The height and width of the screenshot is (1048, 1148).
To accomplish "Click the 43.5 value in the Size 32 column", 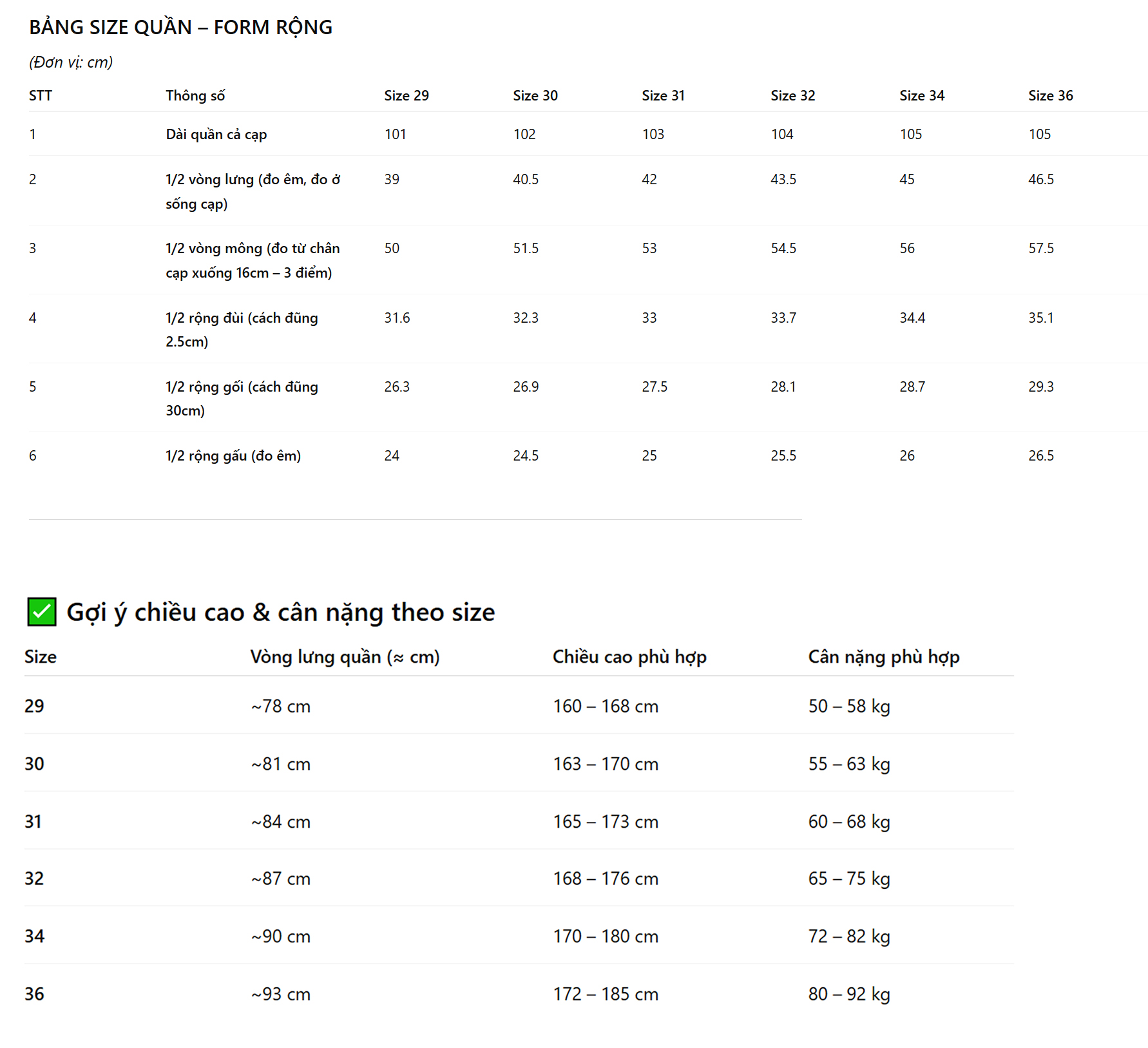I will [783, 179].
